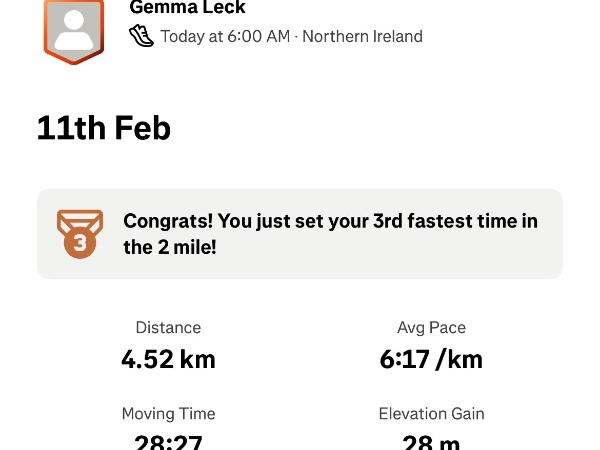Tap the 28 m elevation value
This screenshot has height=450, width=600.
point(431,441)
